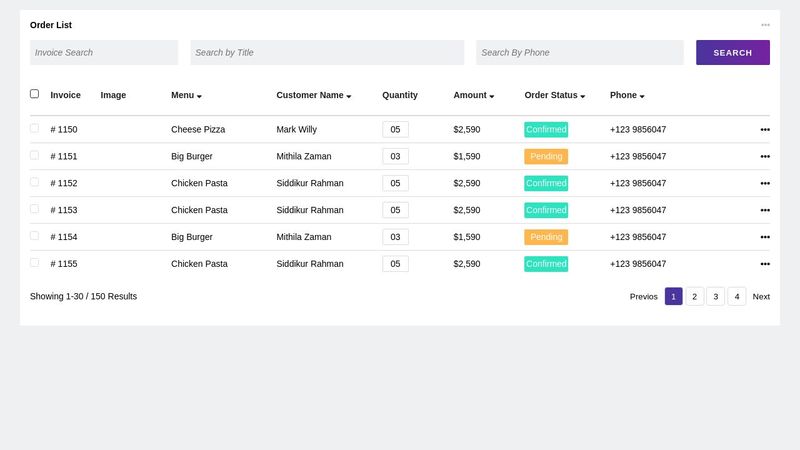Screen dimensions: 800x450
Task: Check the box for invoice # 1150
Action: pyautogui.click(x=34, y=128)
